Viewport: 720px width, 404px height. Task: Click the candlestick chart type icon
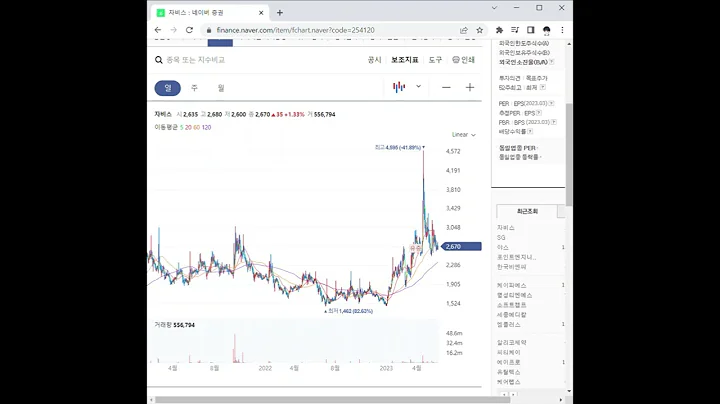(x=399, y=87)
